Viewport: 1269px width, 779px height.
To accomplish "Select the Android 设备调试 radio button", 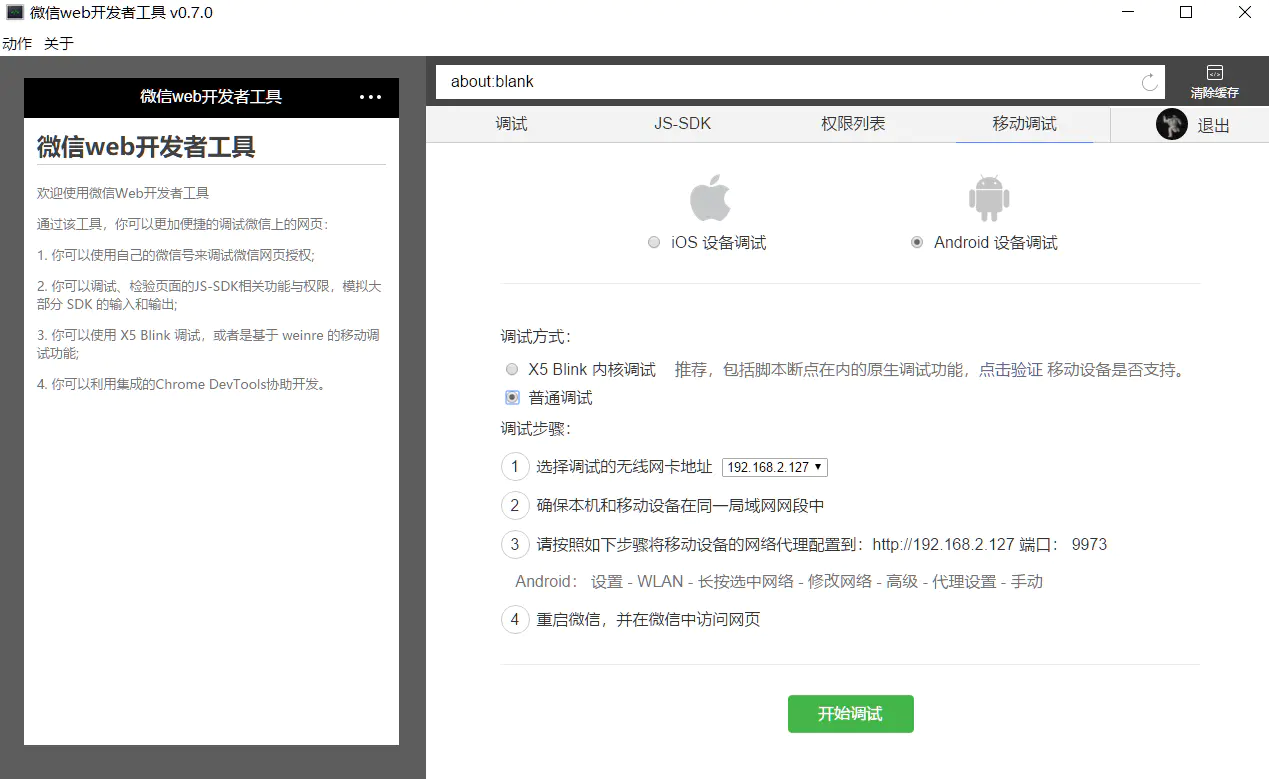I will point(917,243).
